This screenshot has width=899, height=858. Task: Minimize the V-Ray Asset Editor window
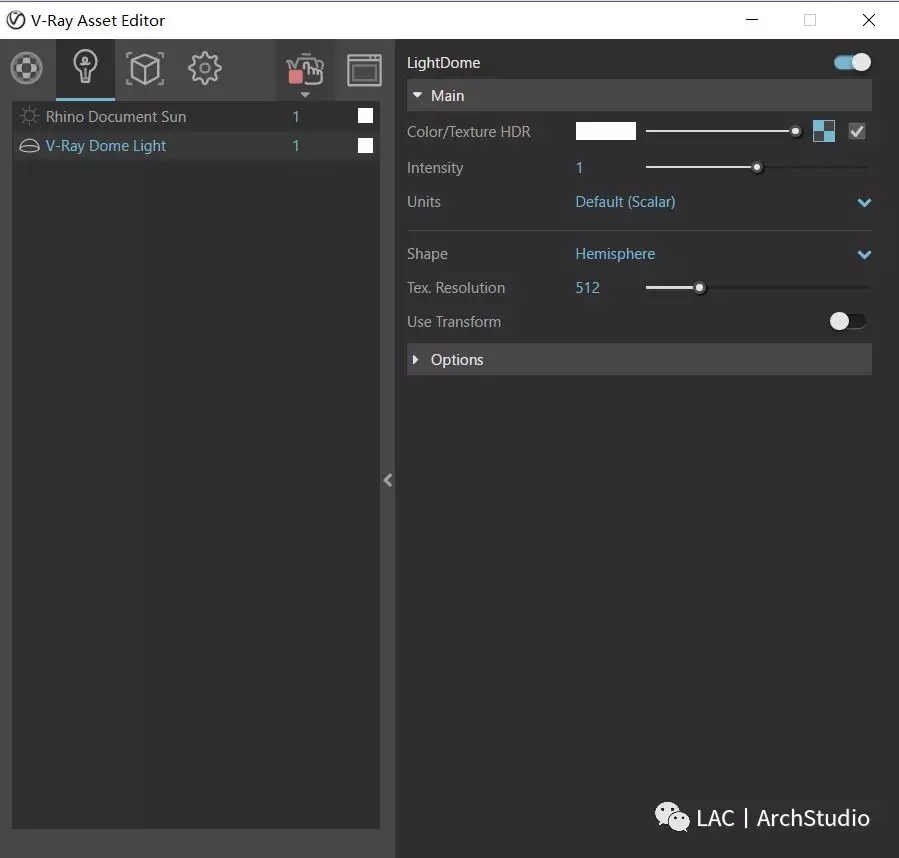(x=752, y=20)
